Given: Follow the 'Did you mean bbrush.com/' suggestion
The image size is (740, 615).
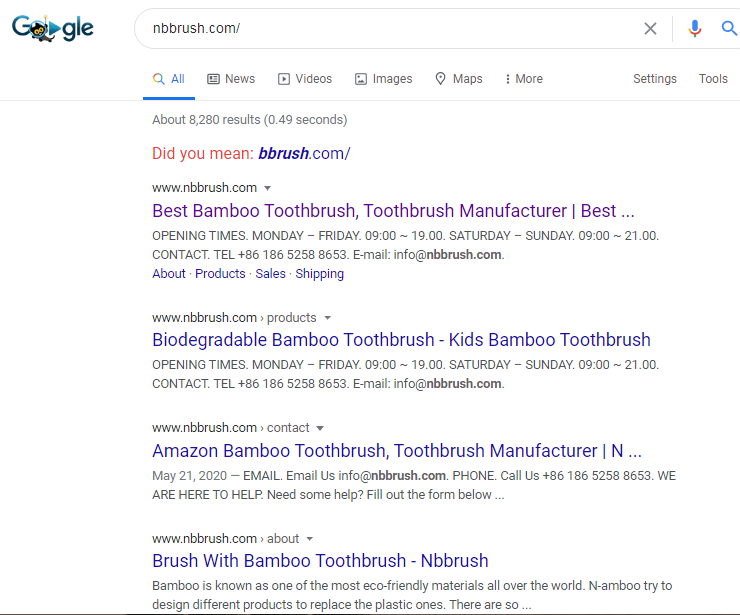Looking at the screenshot, I should coord(304,153).
